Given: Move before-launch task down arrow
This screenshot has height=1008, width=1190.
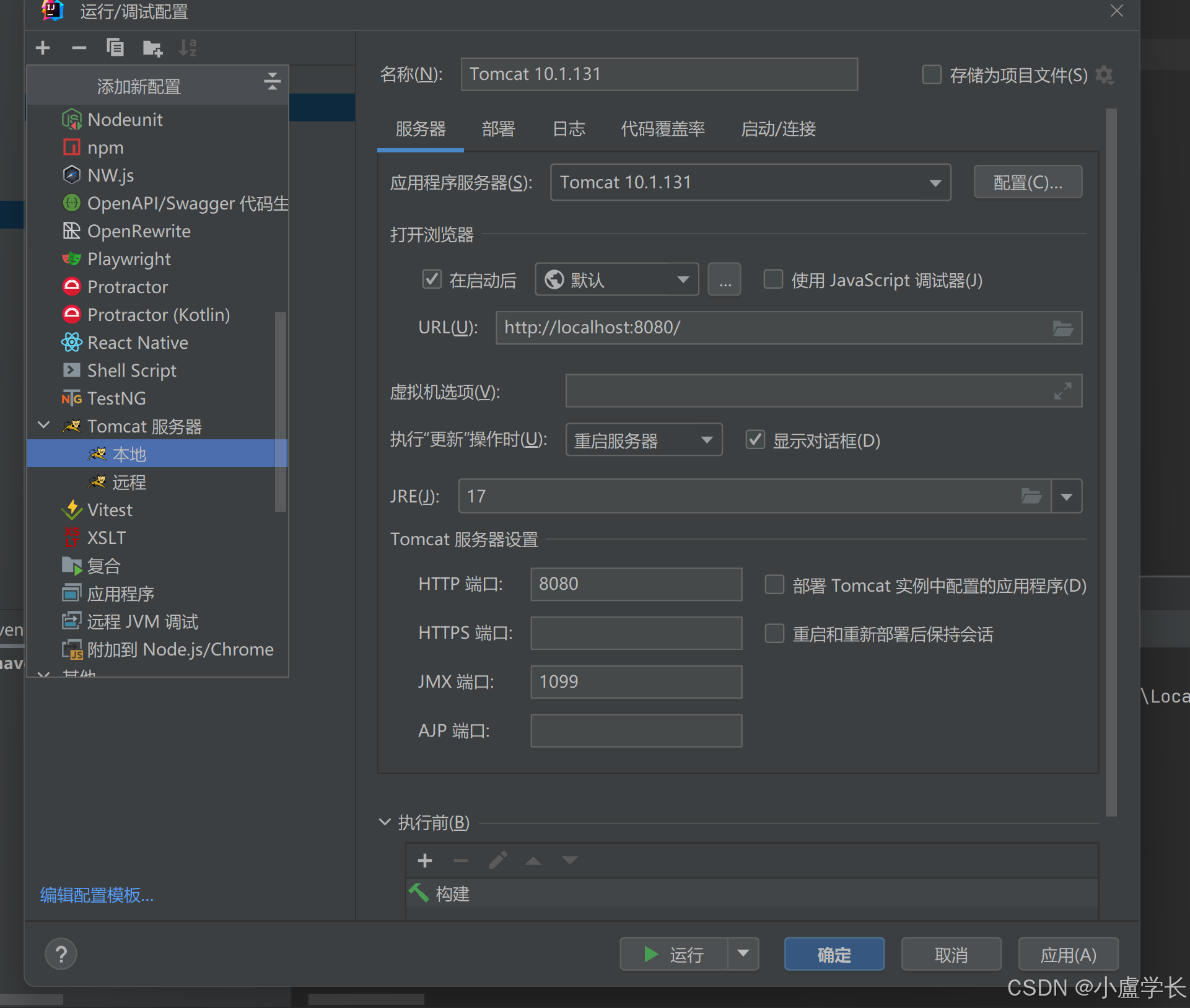Looking at the screenshot, I should coord(570,861).
